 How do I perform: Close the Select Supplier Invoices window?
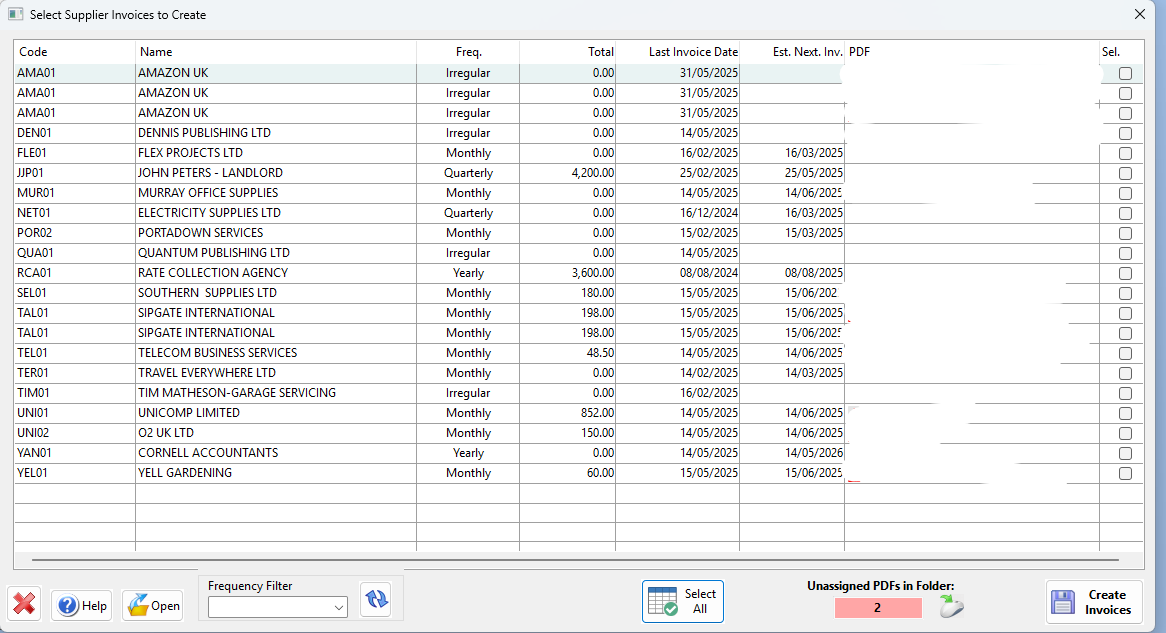point(1139,14)
